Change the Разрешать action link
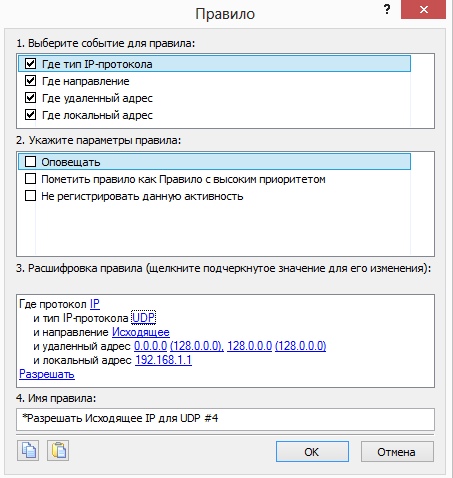 click(x=47, y=374)
